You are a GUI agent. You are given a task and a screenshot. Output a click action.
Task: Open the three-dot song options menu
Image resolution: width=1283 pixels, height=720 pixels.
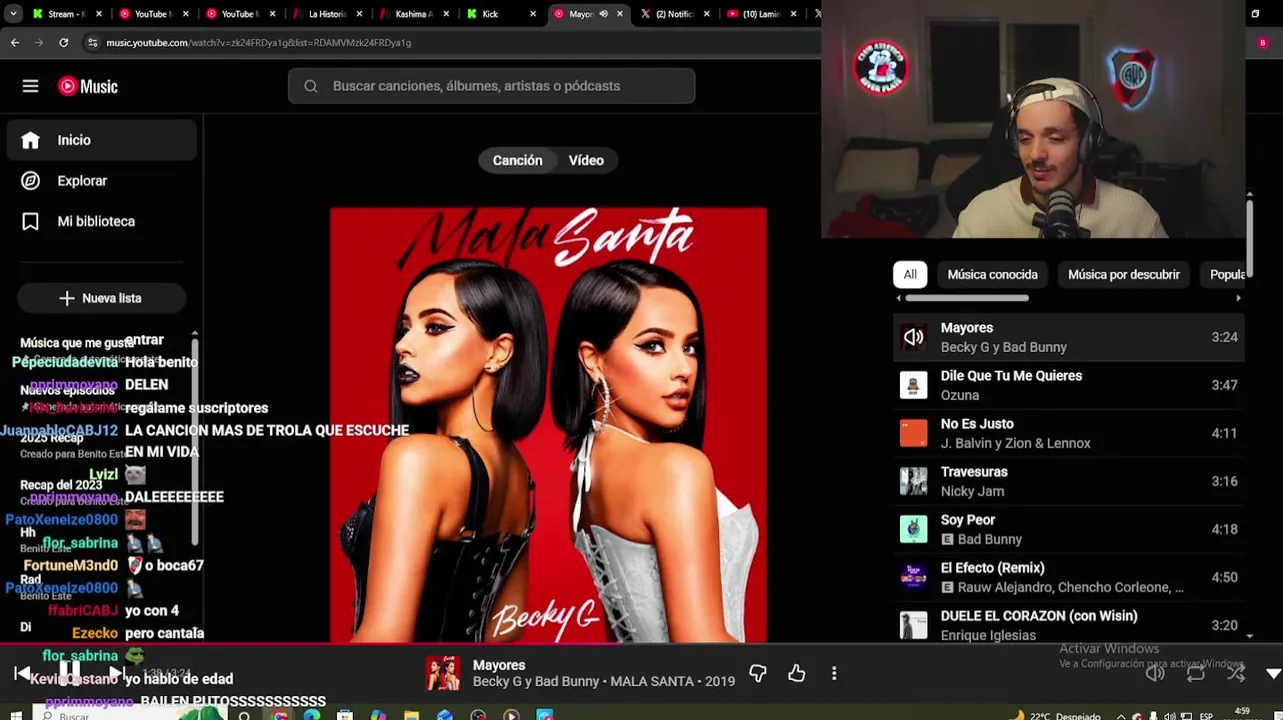coord(834,674)
